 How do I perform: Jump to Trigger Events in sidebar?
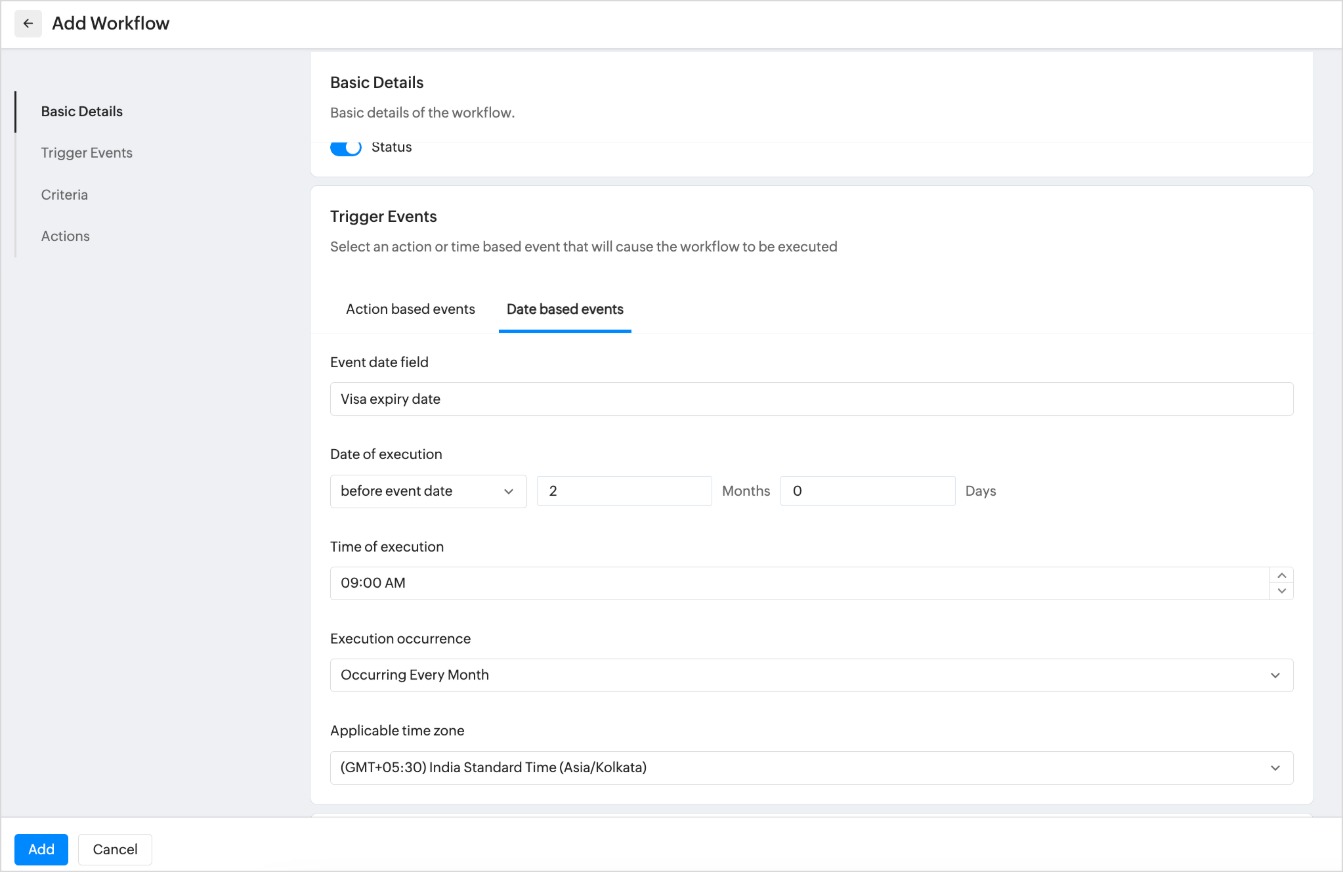coord(87,153)
